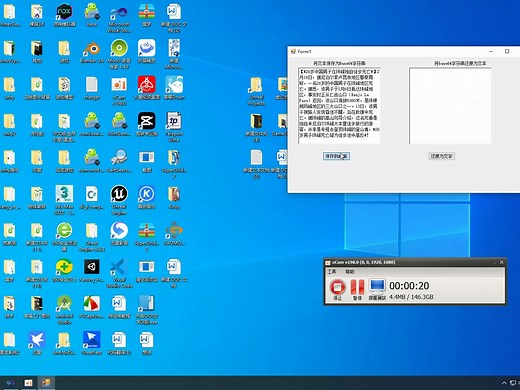Select the SwiftSearch magnifier desktop icon
The image size is (520, 390).
click(119, 157)
